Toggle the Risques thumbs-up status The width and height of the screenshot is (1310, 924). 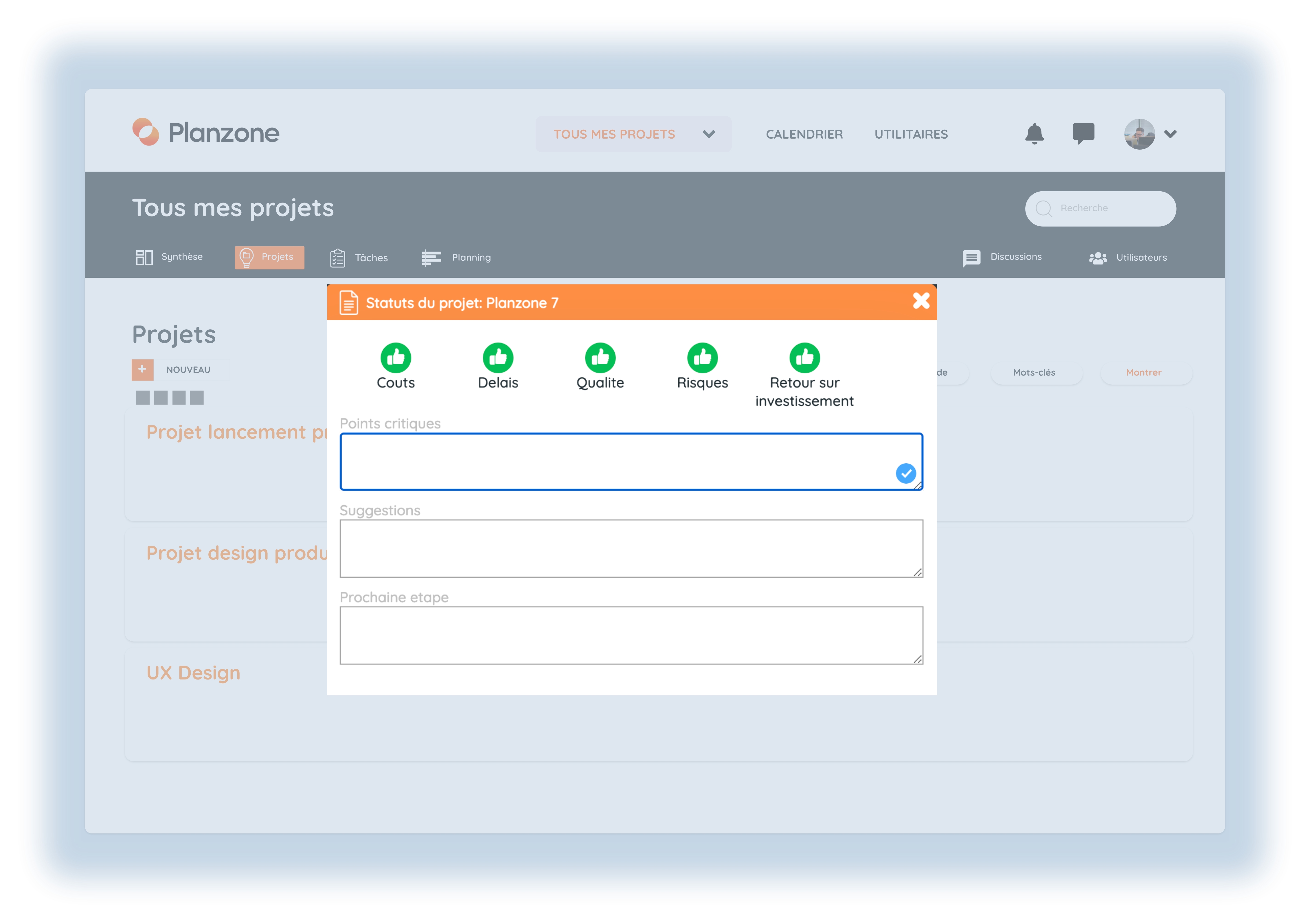[x=702, y=358]
